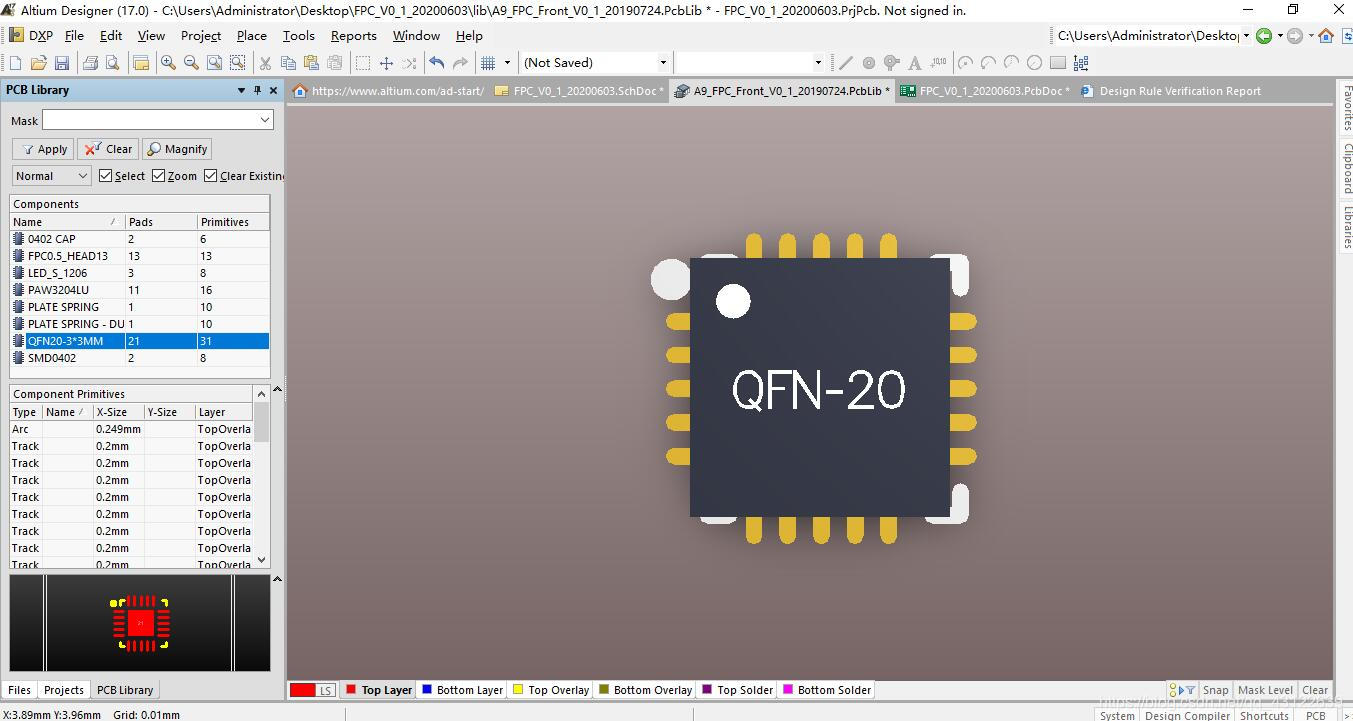Screen dimensions: 1353x721
Task: Click the red current layer color swatch
Action: pos(302,690)
